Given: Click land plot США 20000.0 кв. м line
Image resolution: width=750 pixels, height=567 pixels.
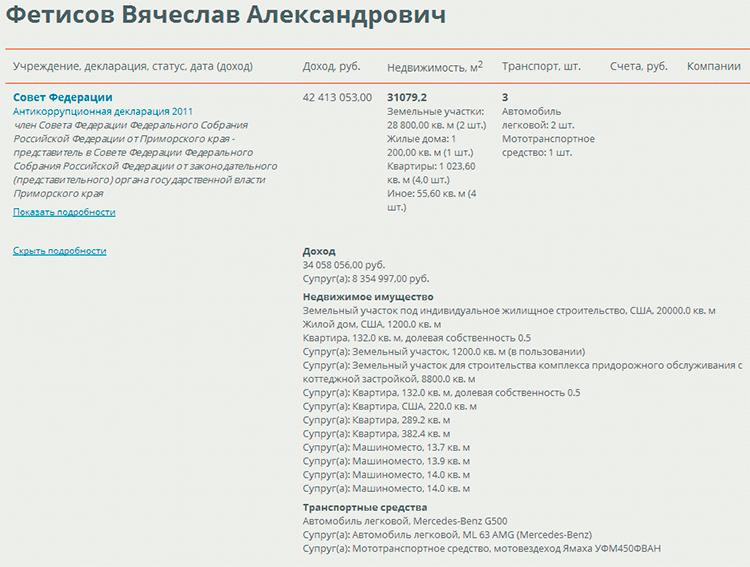Looking at the screenshot, I should click(x=509, y=311).
